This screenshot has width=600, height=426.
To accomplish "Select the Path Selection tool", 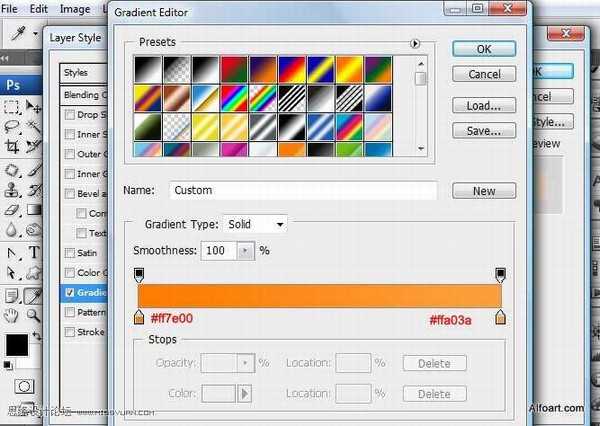I will (11, 273).
